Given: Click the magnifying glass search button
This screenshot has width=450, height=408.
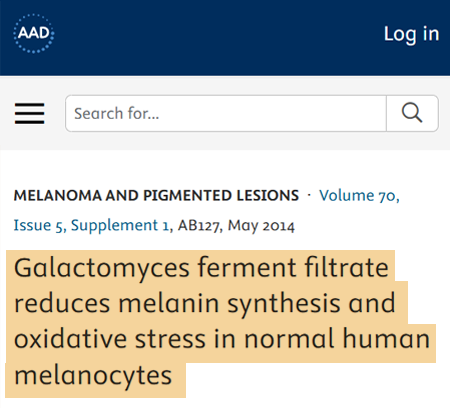Looking at the screenshot, I should tap(412, 113).
